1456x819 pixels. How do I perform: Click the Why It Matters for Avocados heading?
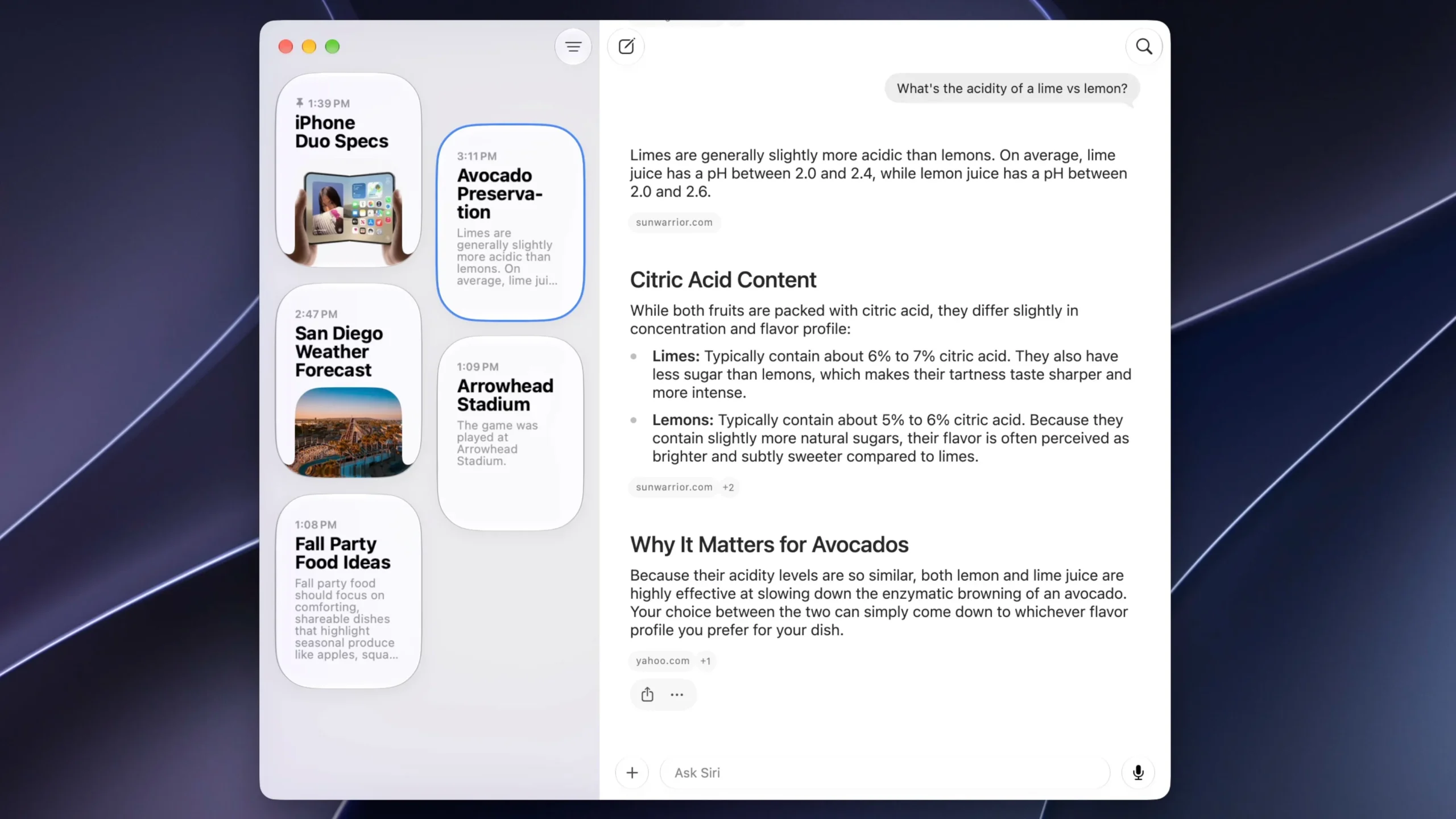769,545
